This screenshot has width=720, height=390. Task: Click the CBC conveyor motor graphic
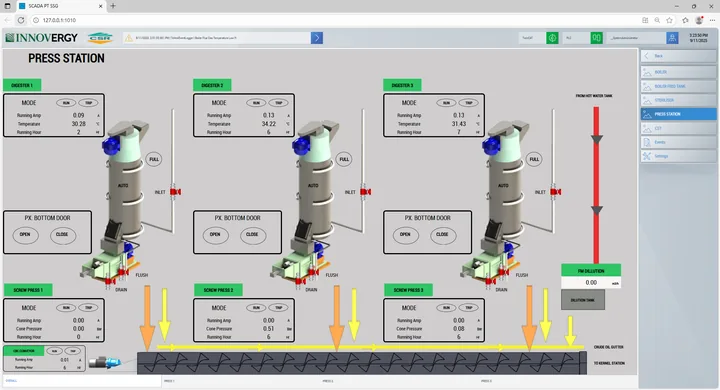click(105, 362)
